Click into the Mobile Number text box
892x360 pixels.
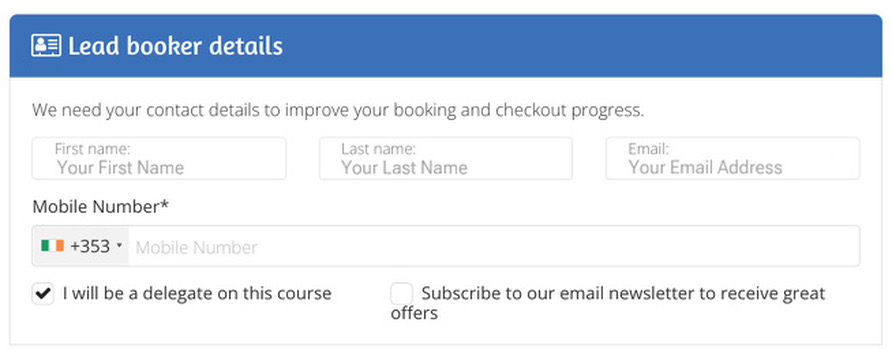[x=494, y=246]
